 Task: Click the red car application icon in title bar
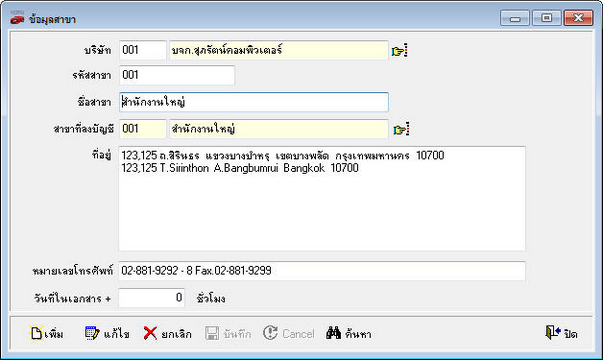(x=17, y=18)
